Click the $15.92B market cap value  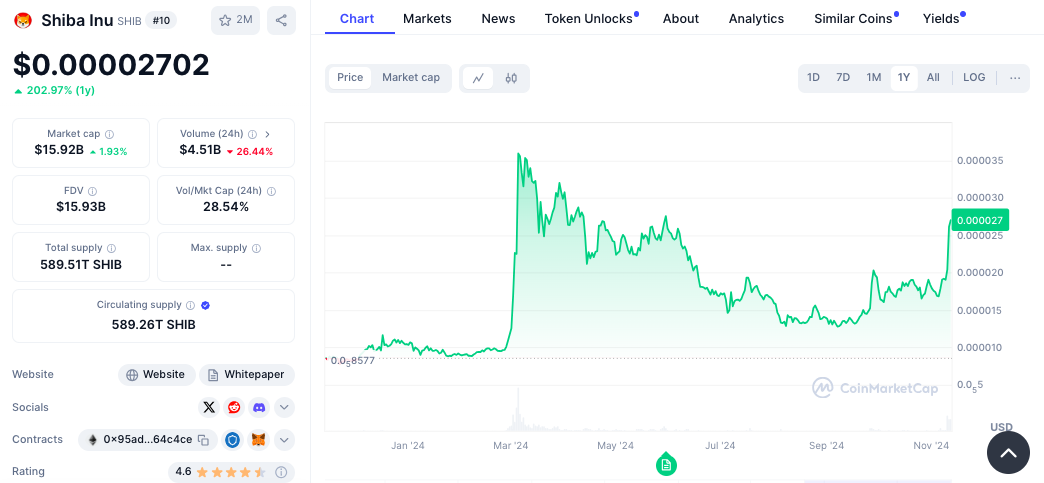click(x=59, y=150)
